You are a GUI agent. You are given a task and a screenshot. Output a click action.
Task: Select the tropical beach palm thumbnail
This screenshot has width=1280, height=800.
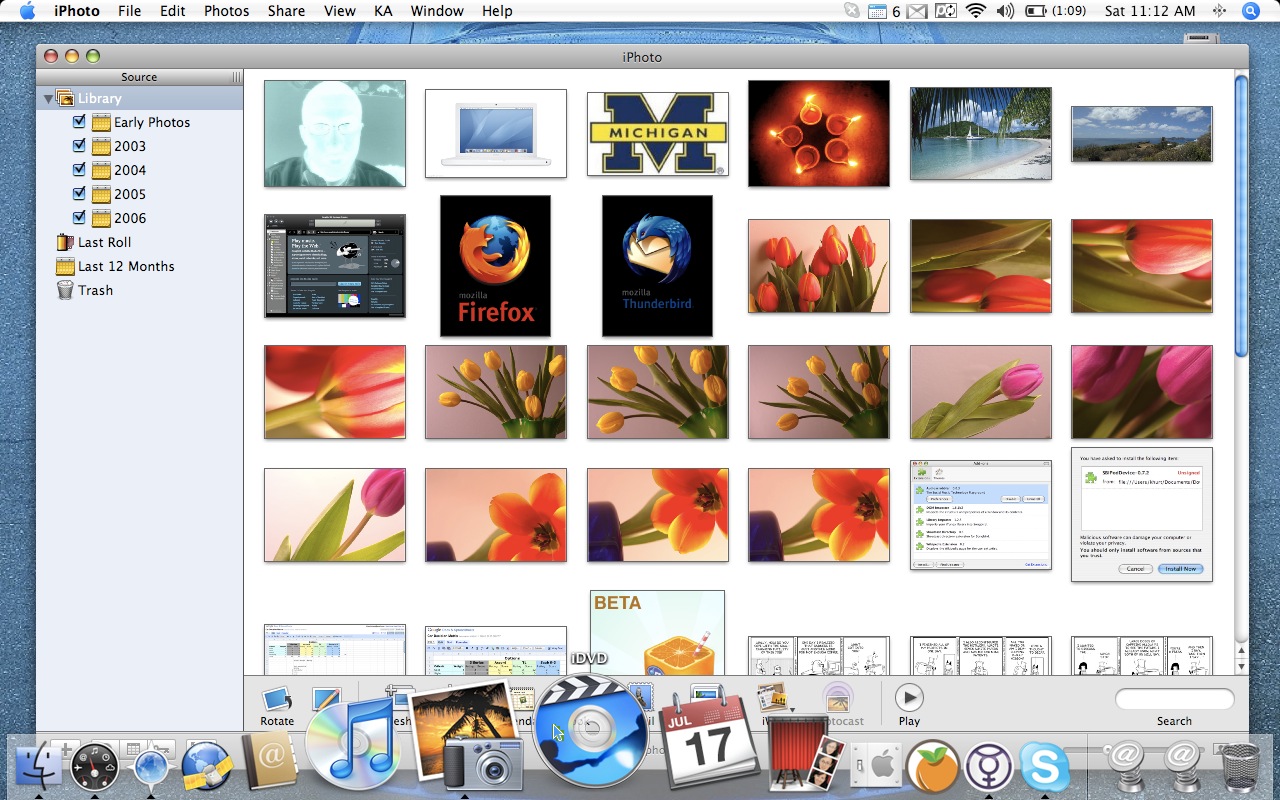pyautogui.click(x=980, y=133)
